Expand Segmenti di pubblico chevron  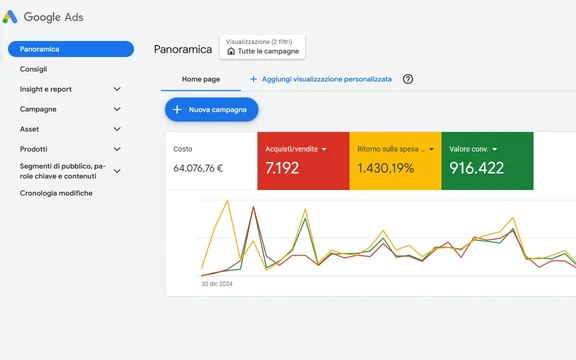point(117,171)
